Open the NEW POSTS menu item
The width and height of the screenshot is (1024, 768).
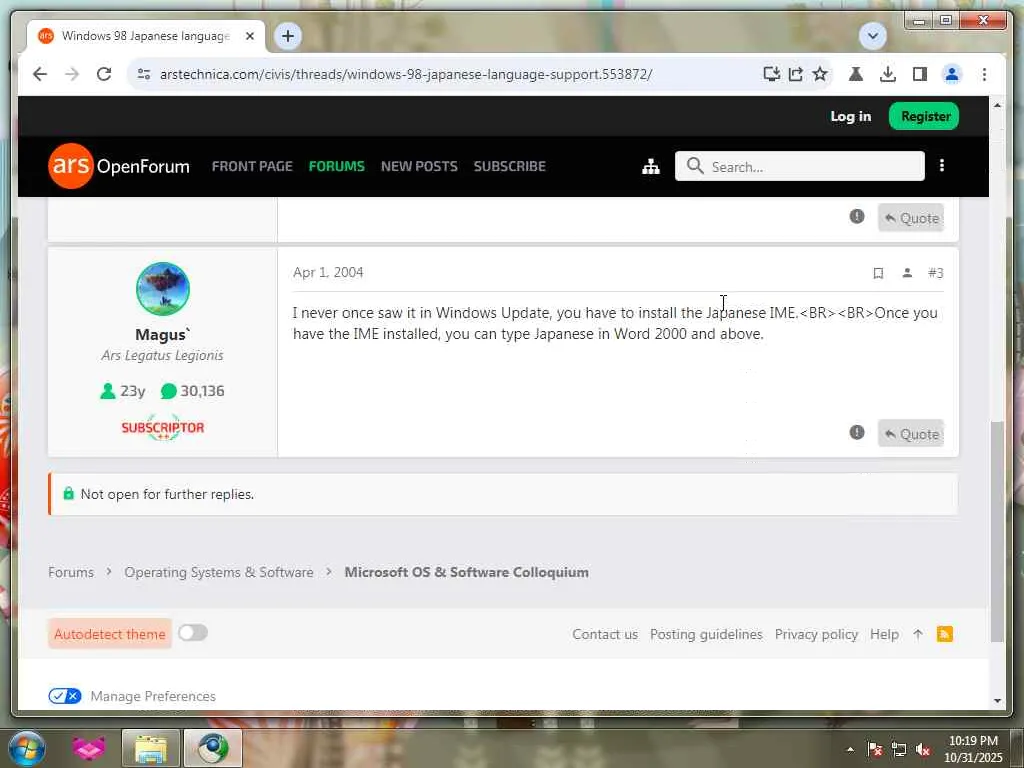419,167
